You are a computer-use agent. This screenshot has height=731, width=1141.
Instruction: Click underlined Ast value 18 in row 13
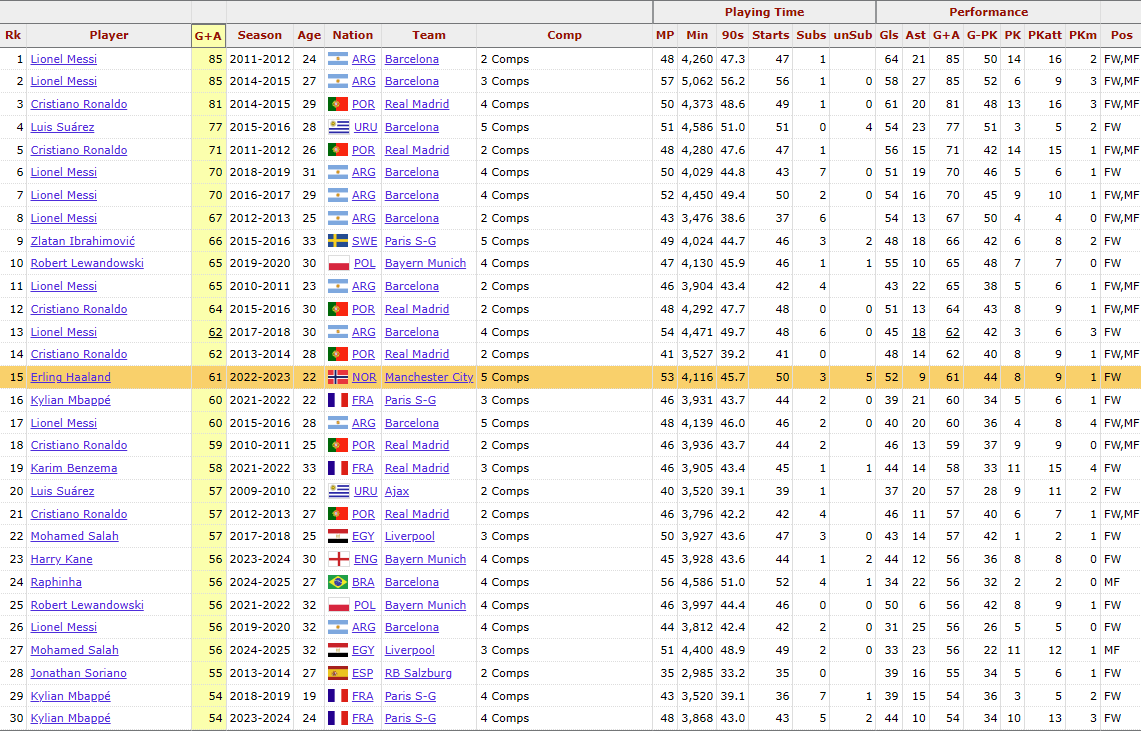point(919,332)
